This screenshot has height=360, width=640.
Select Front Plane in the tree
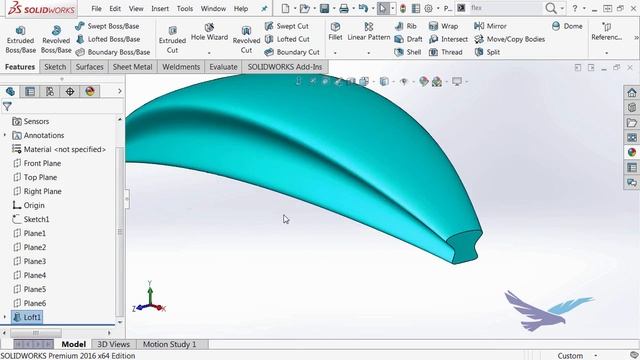click(x=37, y=163)
